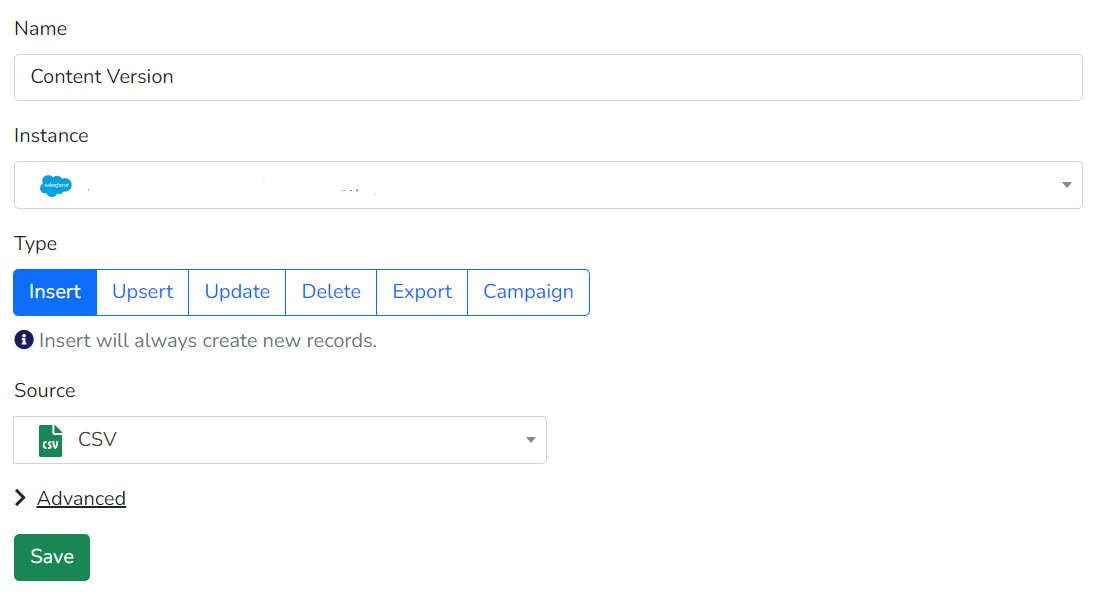
Task: Open the Source dropdown arrow
Action: 530,439
